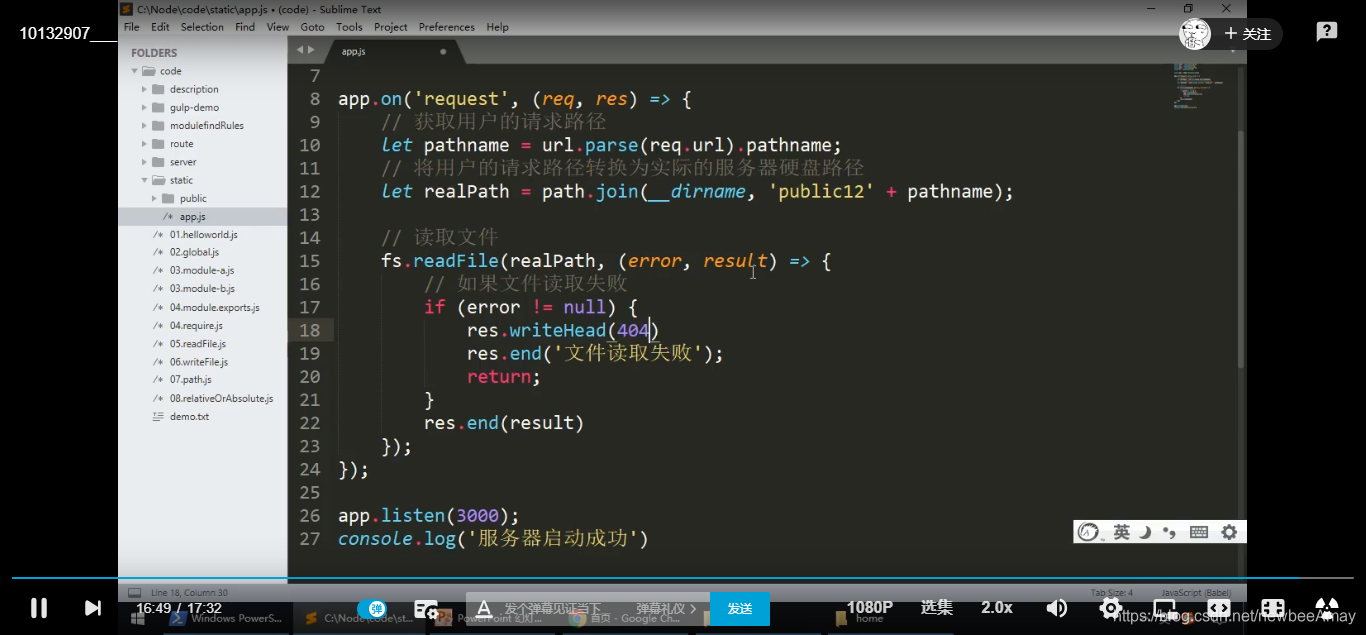This screenshot has height=635, width=1366.
Task: Follow uploader with 关注 button
Action: tap(1248, 34)
